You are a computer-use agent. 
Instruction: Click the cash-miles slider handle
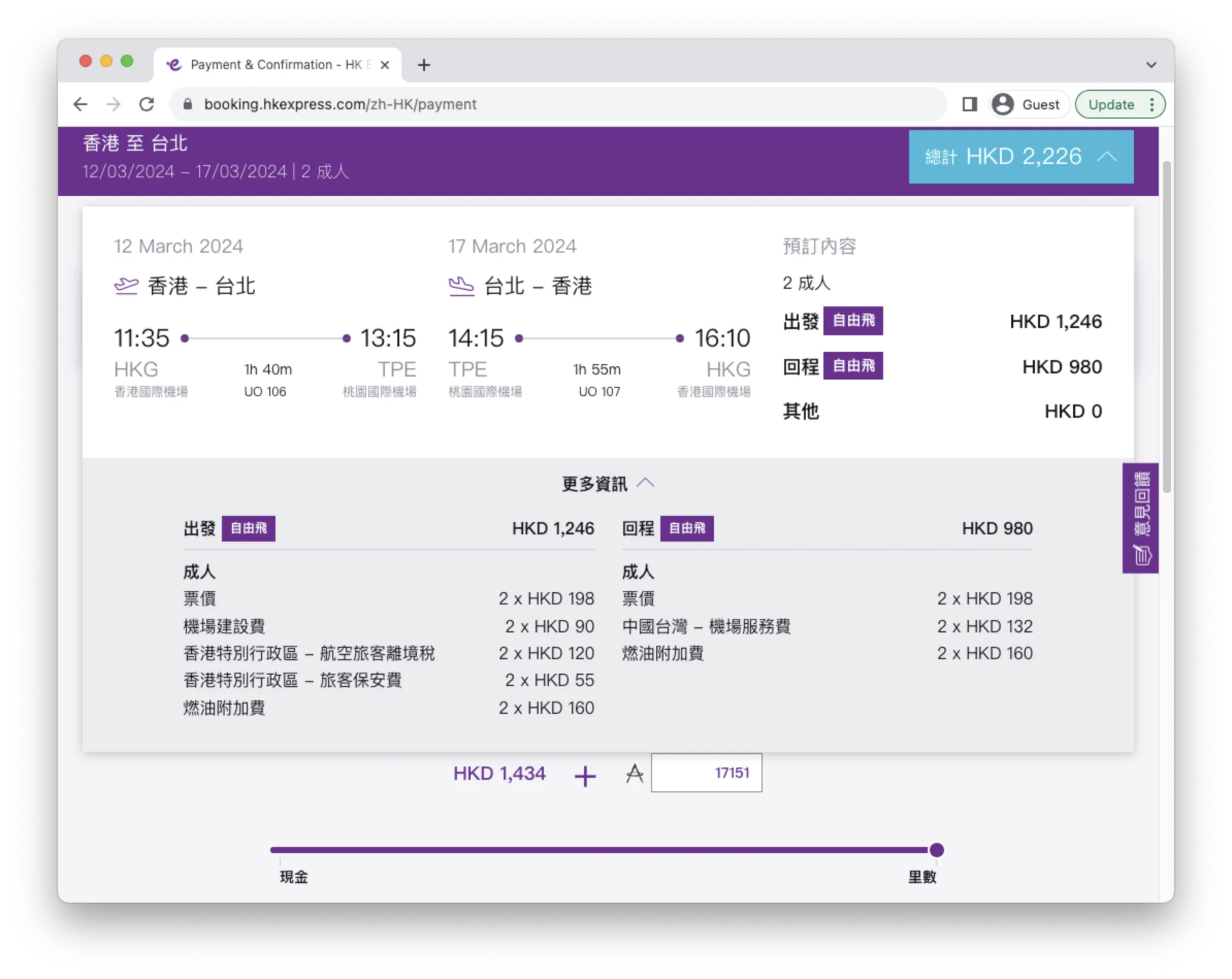tap(936, 850)
